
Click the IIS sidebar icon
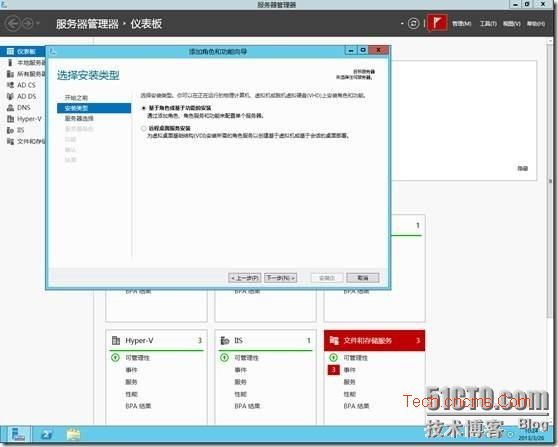(10, 130)
